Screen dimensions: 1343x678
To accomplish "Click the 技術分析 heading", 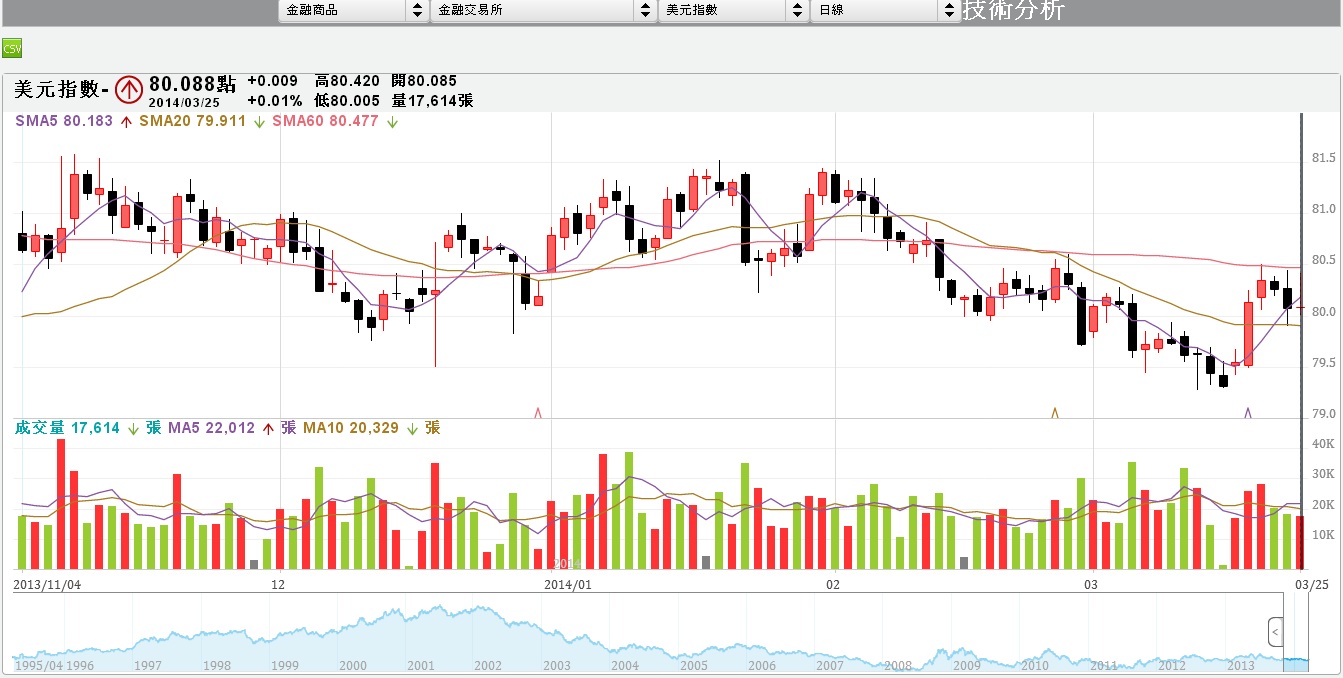I will (1013, 10).
